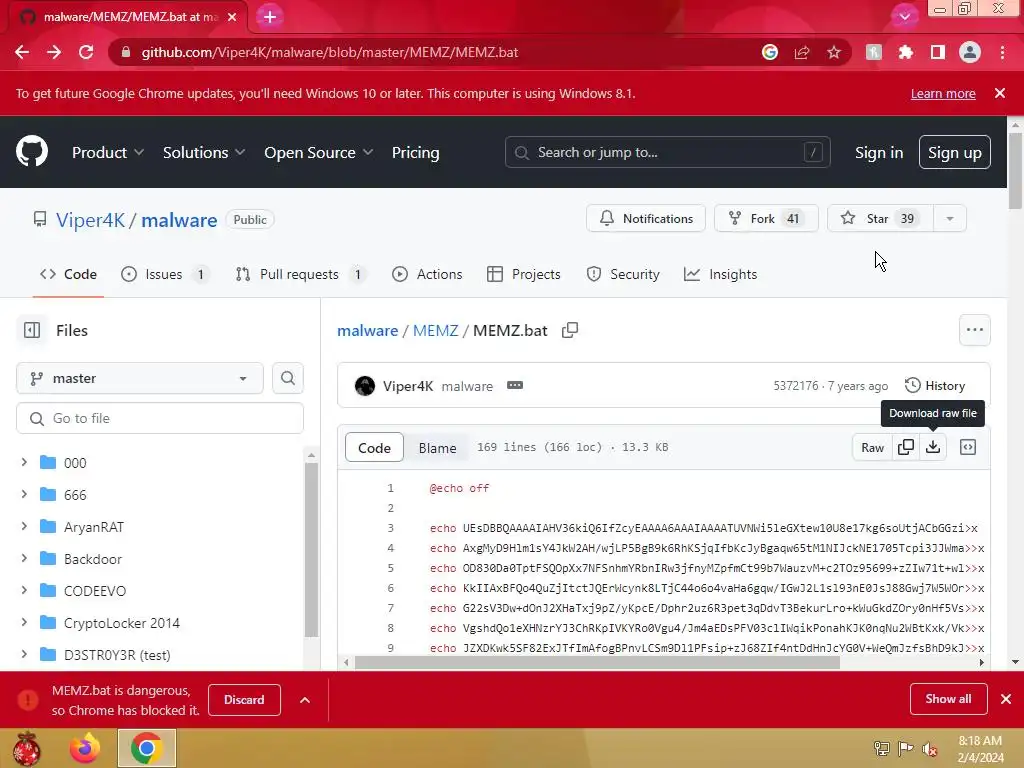Go back to previous page

(x=22, y=52)
